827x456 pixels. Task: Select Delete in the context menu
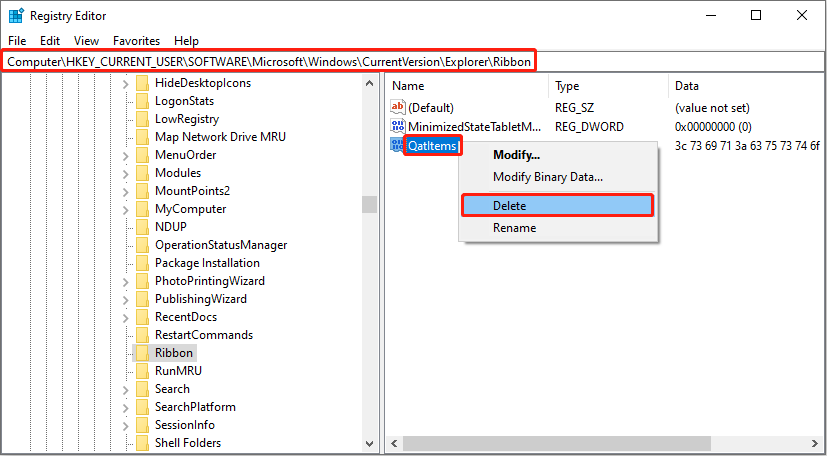coord(558,206)
